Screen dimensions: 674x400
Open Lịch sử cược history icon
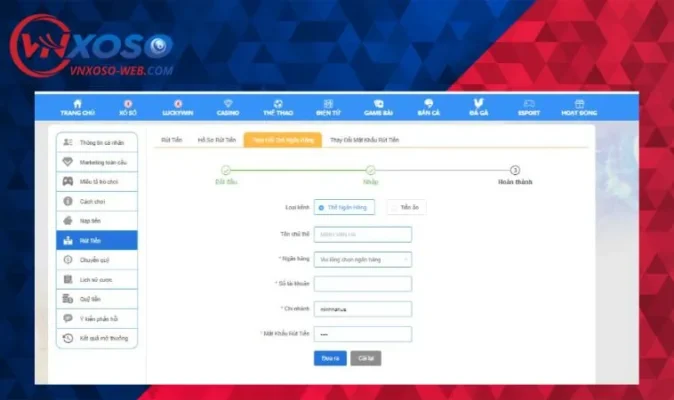click(68, 279)
